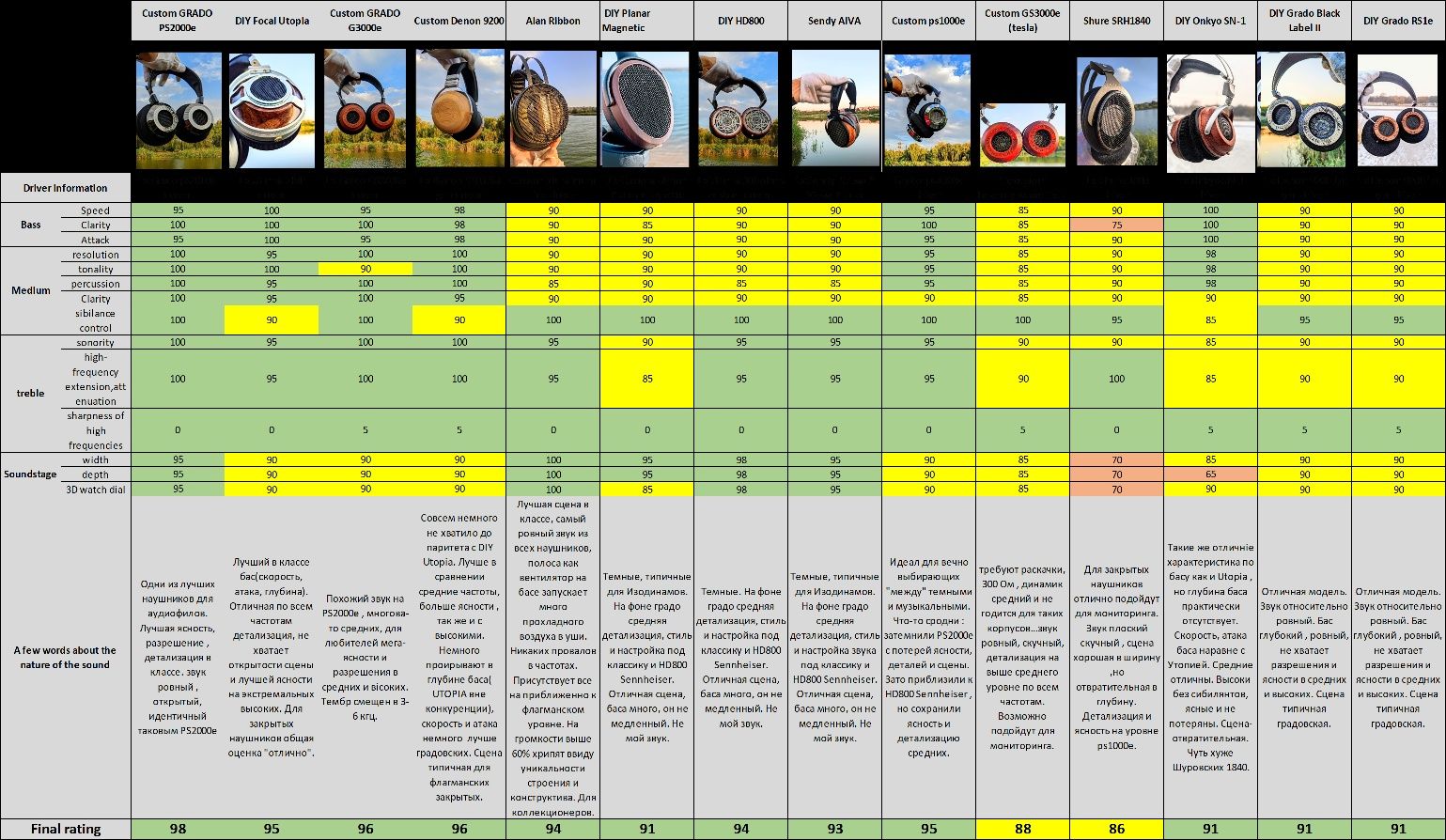Image resolution: width=1446 pixels, height=840 pixels.
Task: Click the 'Final rating' row label
Action: click(x=66, y=829)
